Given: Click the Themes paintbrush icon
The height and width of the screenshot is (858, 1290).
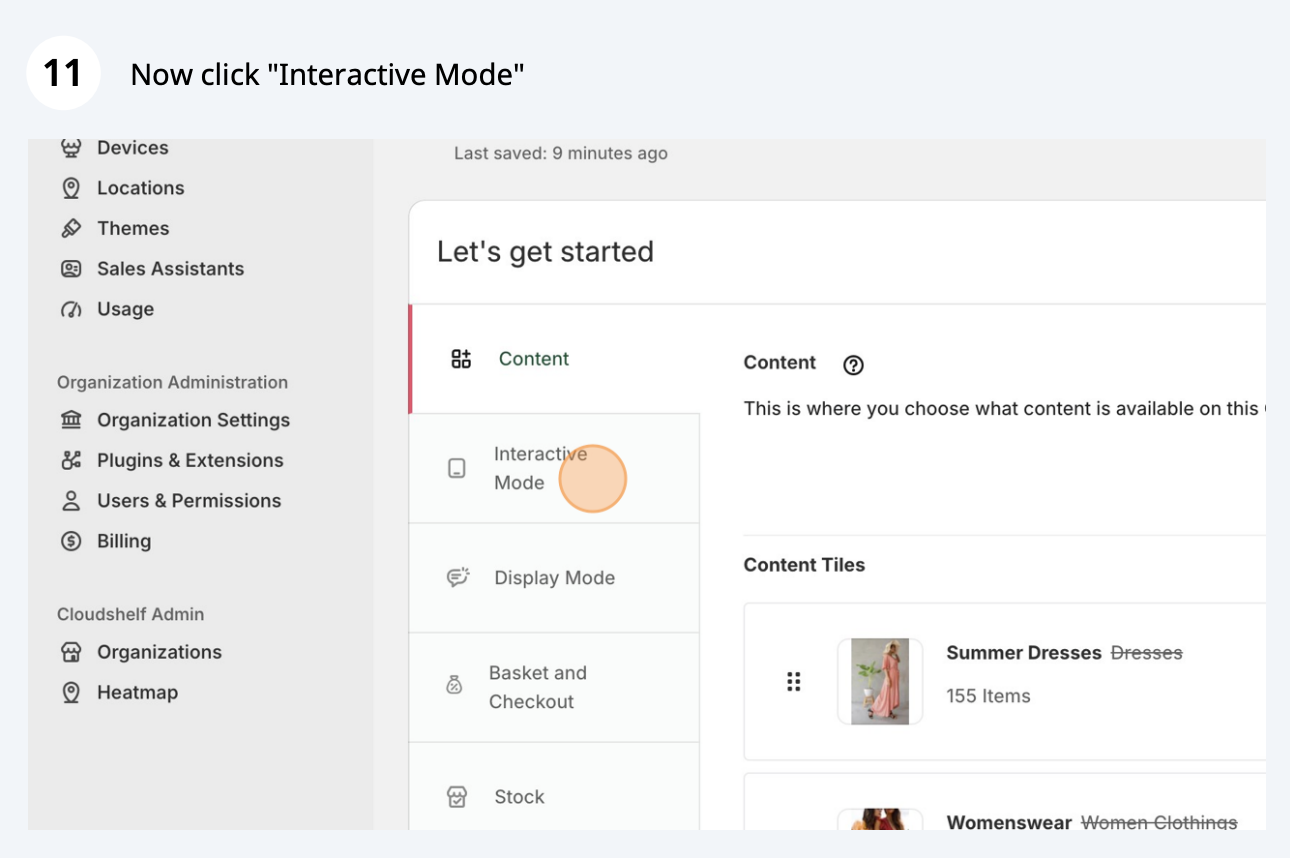Looking at the screenshot, I should pos(71,228).
